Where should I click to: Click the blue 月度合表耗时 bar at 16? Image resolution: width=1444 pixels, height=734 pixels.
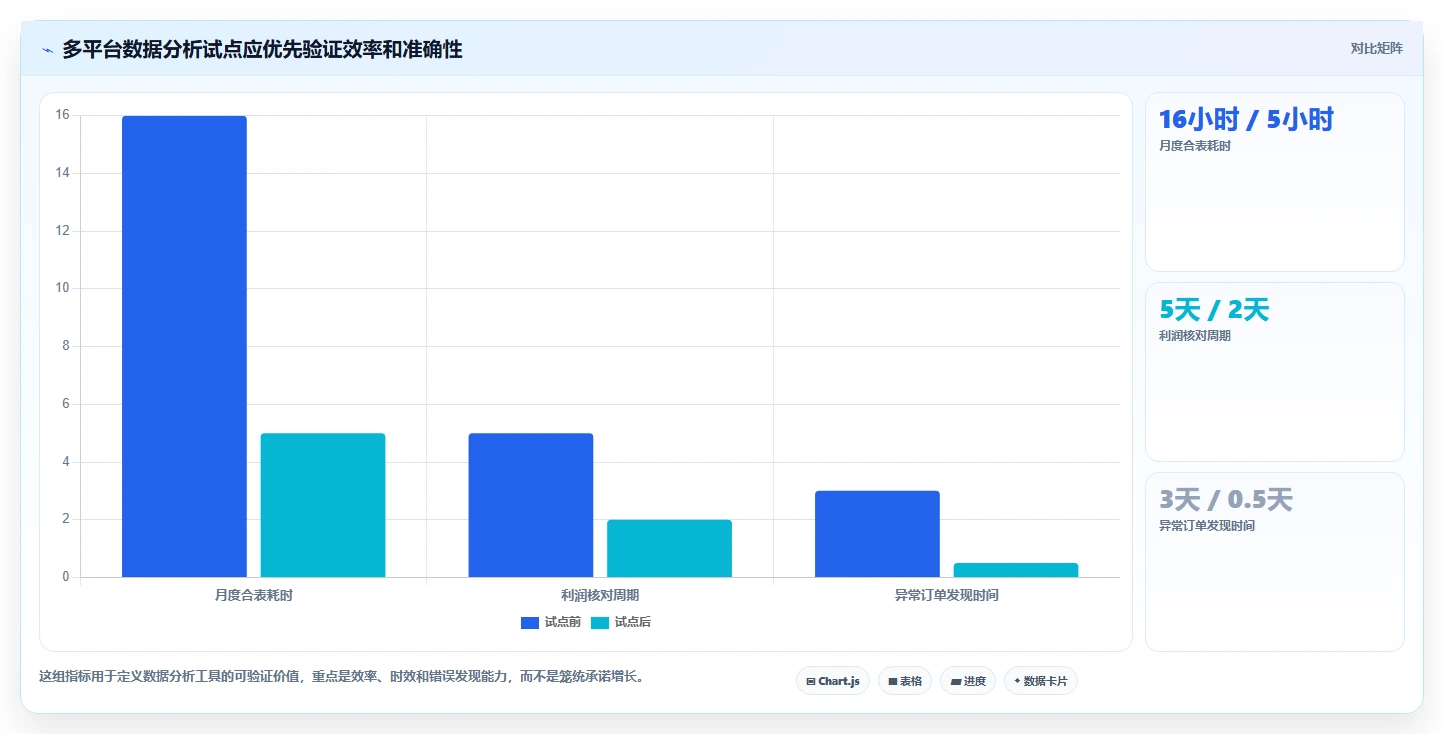[x=184, y=346]
